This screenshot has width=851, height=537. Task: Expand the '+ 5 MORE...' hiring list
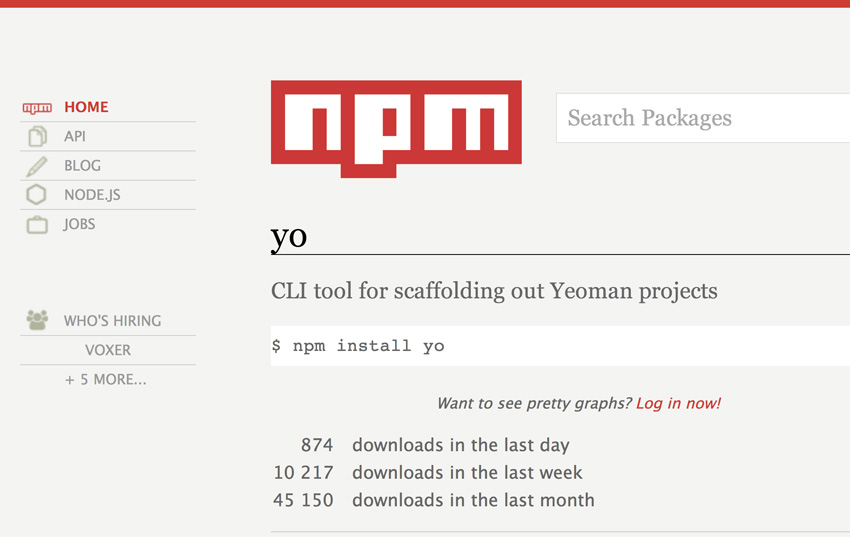click(x=106, y=380)
